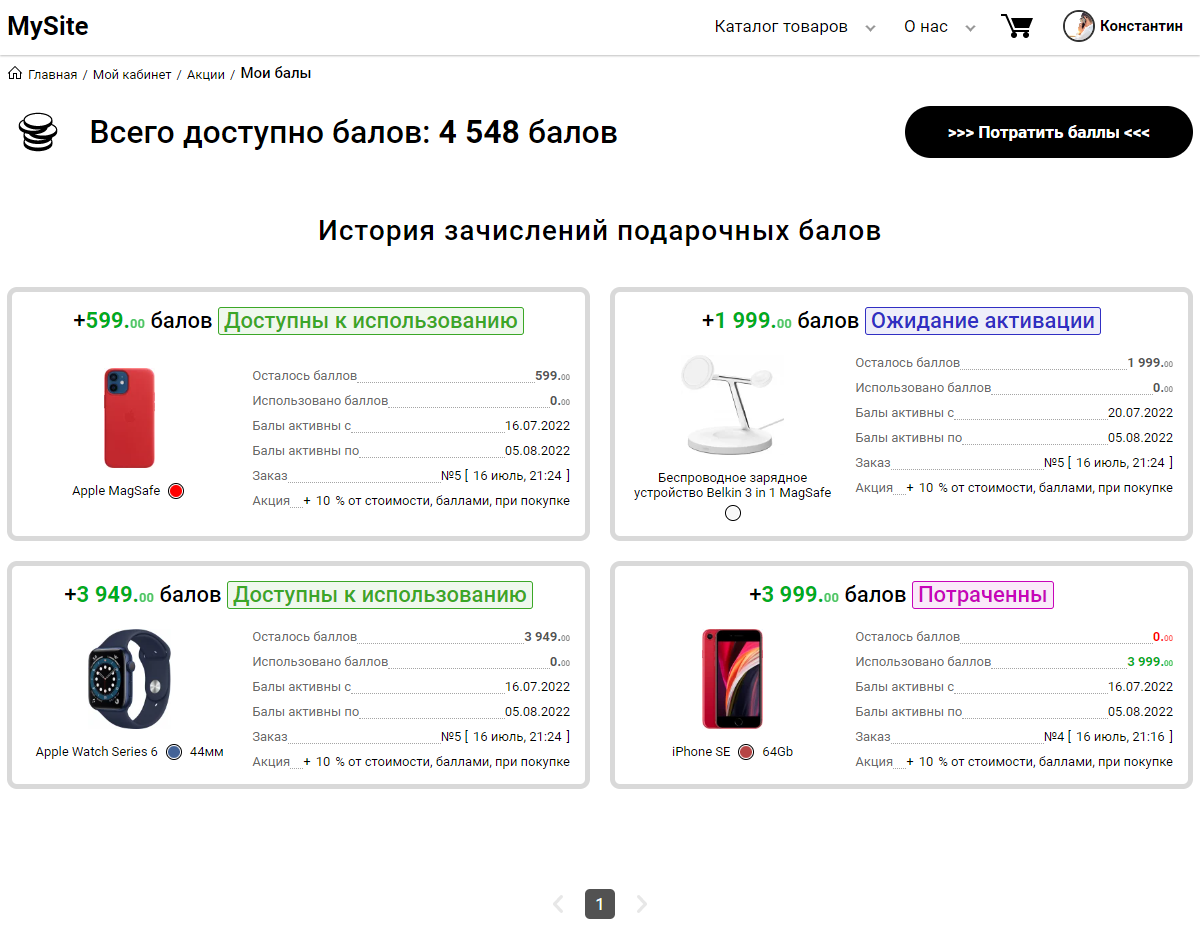Go to next page with right arrow

(x=641, y=903)
